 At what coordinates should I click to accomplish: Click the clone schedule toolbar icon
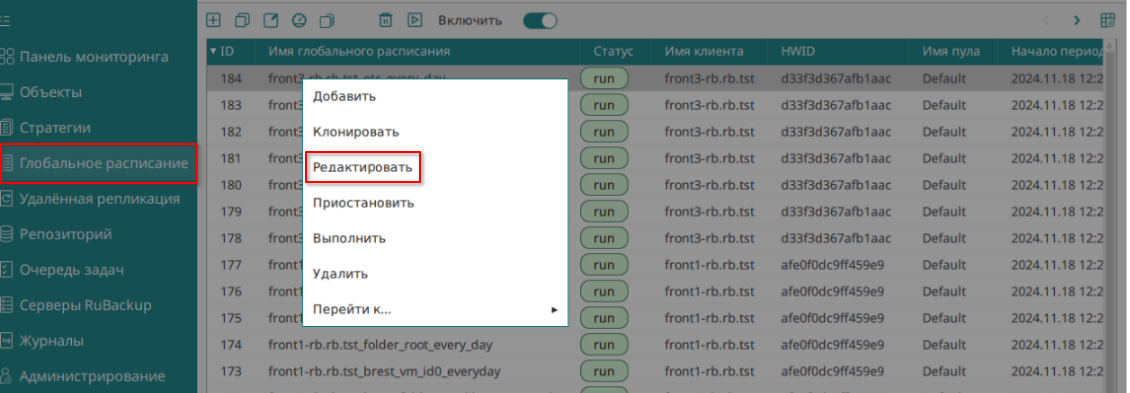tap(242, 20)
